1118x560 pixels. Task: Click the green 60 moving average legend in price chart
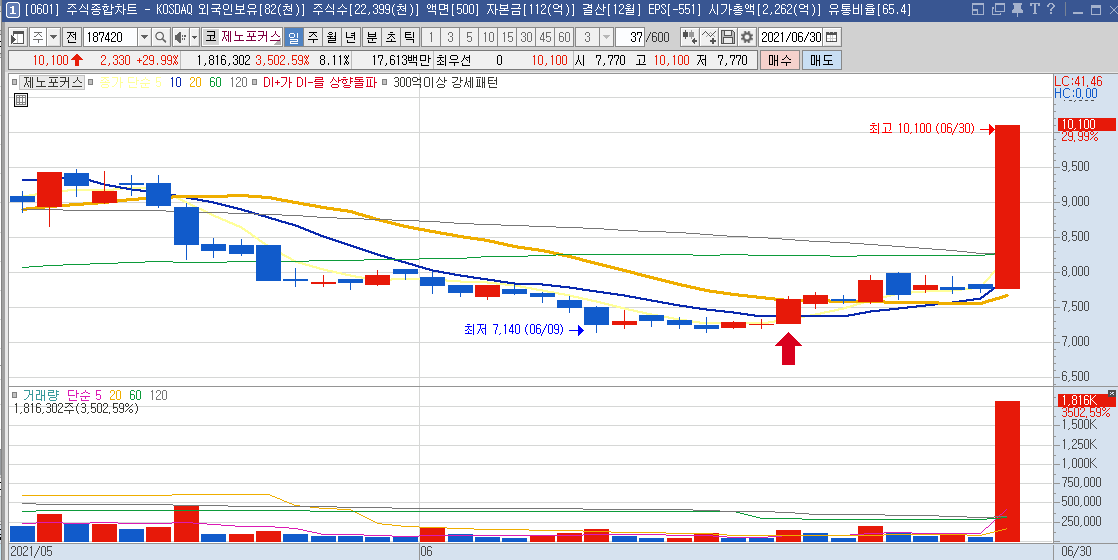215,83
